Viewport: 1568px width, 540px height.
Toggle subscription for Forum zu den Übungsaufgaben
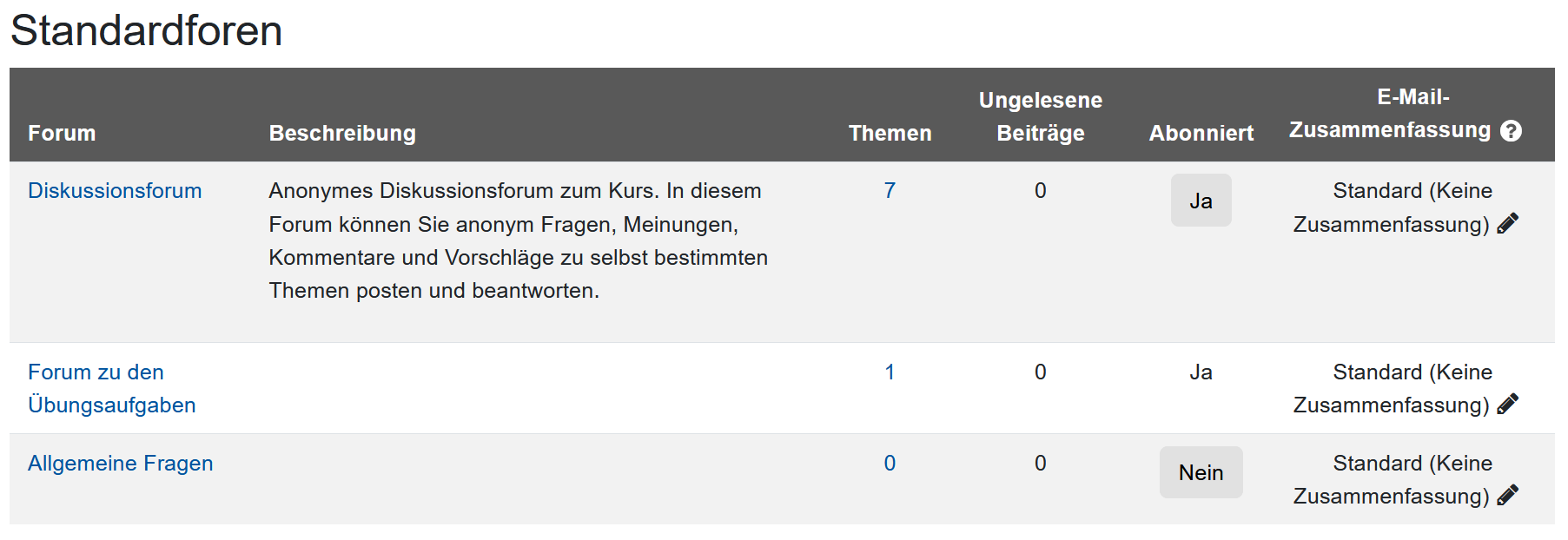[1201, 372]
